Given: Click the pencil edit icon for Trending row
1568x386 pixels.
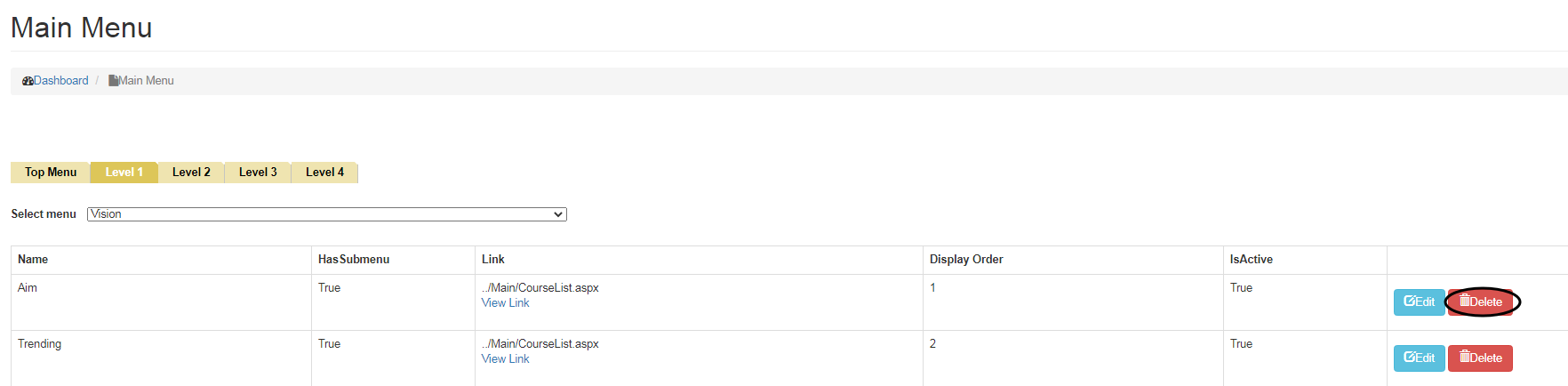Looking at the screenshot, I should tap(1409, 358).
